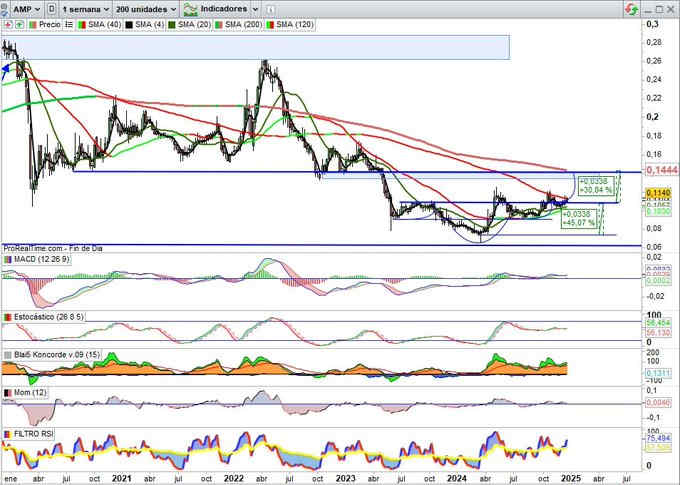Click the +30,84 % measurement box
The height and width of the screenshot is (485, 680).
596,186
